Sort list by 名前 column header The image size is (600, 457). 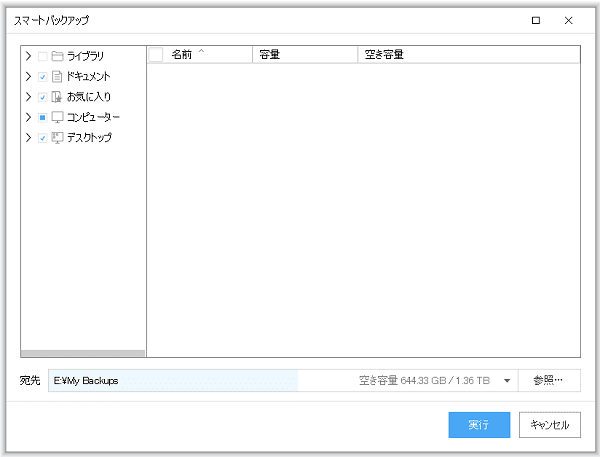(185, 55)
